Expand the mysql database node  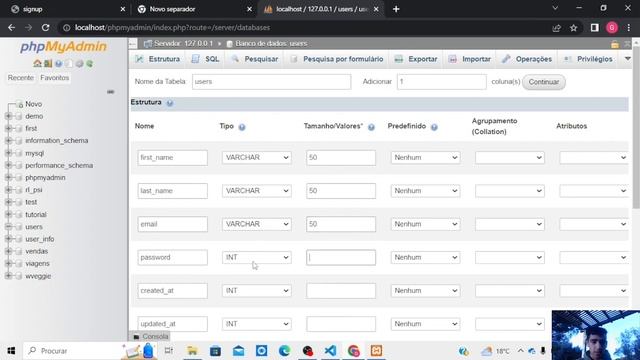click(x=8, y=153)
